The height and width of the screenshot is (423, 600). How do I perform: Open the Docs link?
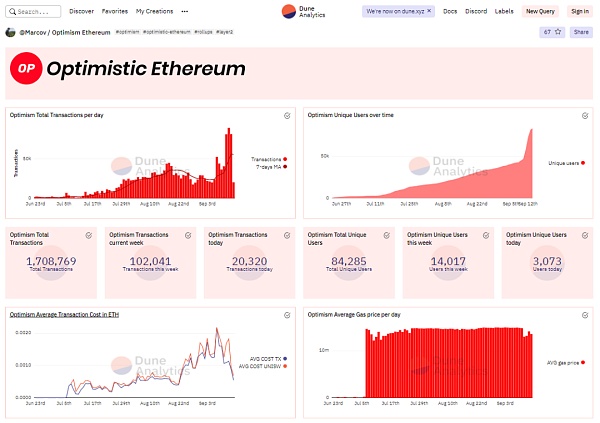click(x=450, y=11)
